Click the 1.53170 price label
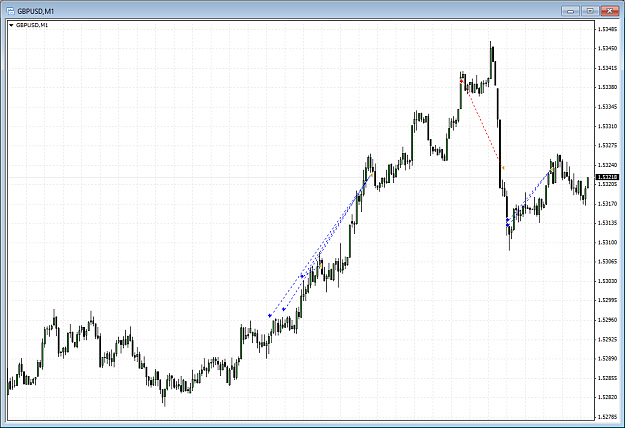This screenshot has height=428, width=625. coord(607,204)
